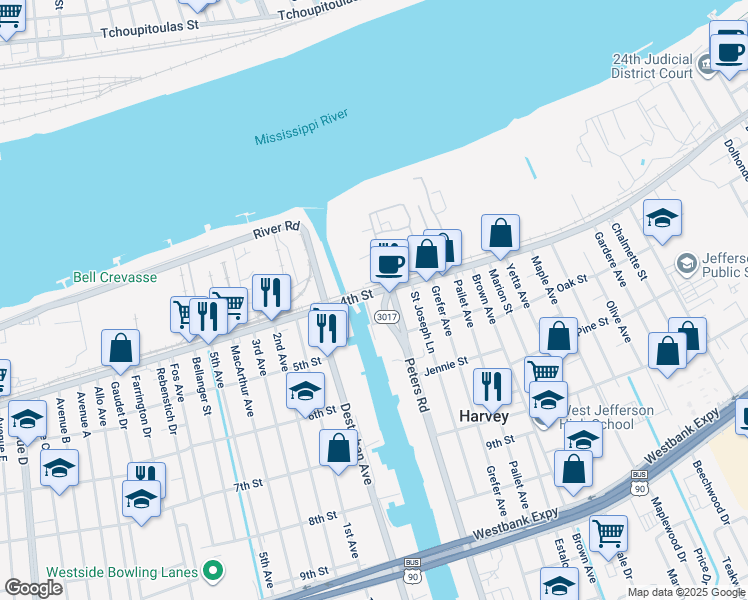Click the BUS 90 shield near 9th St
Viewport: 748px width, 600px height.
coord(412,572)
